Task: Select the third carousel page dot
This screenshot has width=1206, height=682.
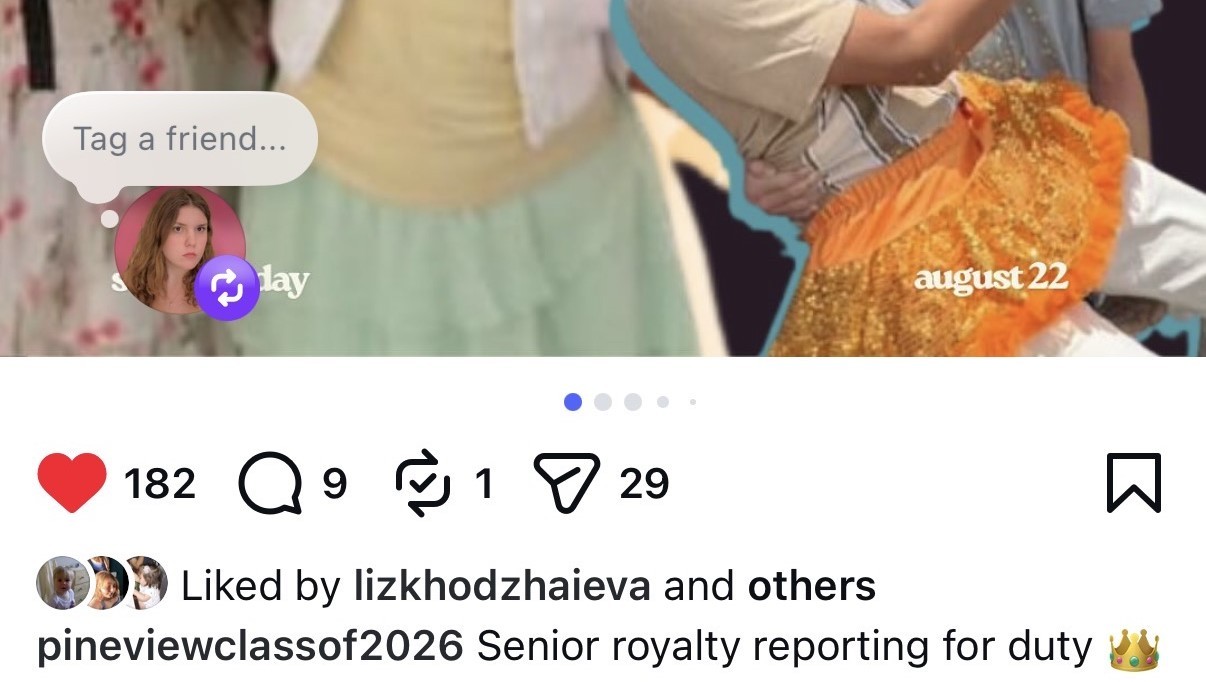Action: tap(633, 402)
